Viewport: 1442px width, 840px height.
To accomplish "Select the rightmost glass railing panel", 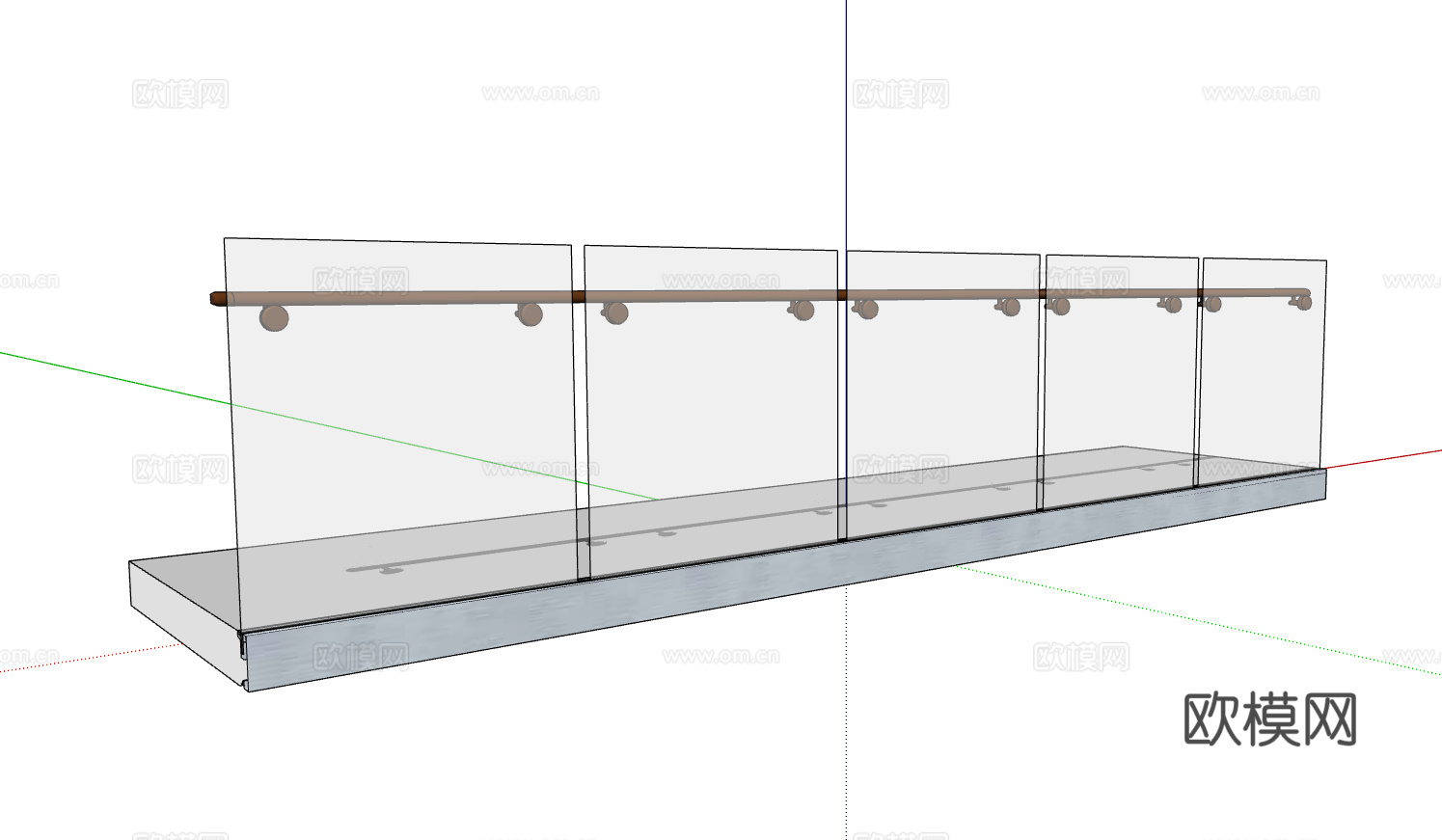I will tap(1263, 371).
